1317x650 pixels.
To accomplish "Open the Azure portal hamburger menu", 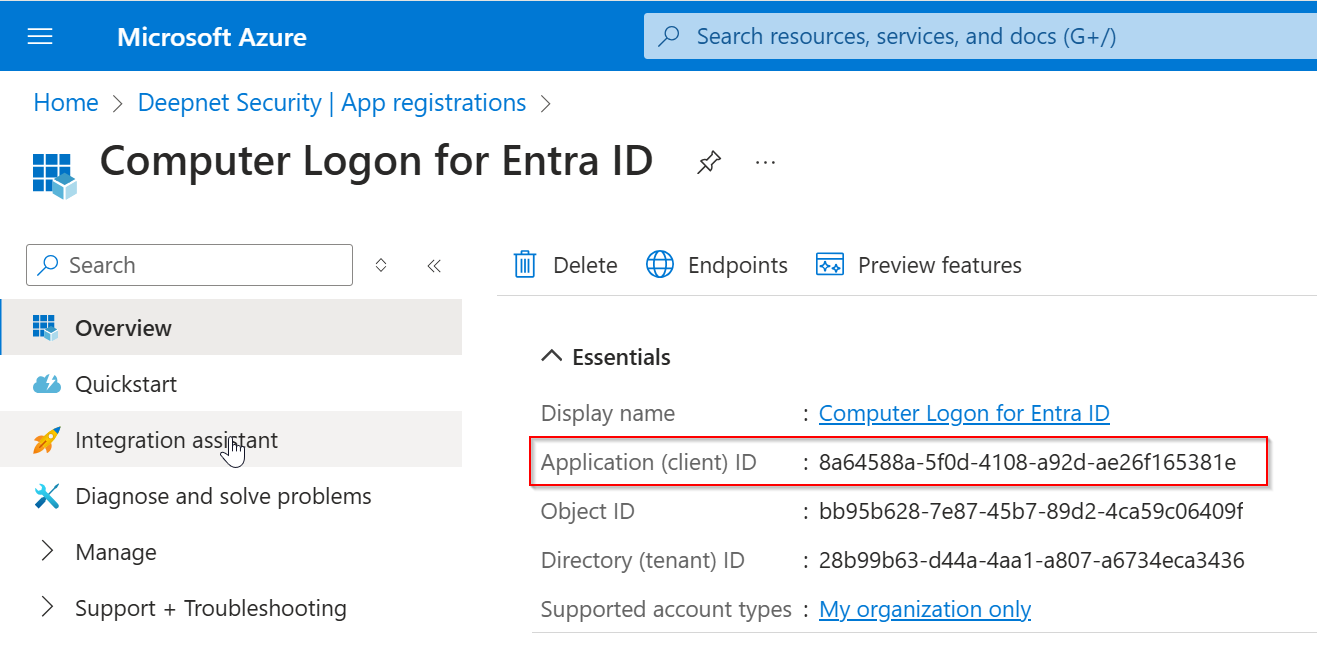I will (x=40, y=37).
